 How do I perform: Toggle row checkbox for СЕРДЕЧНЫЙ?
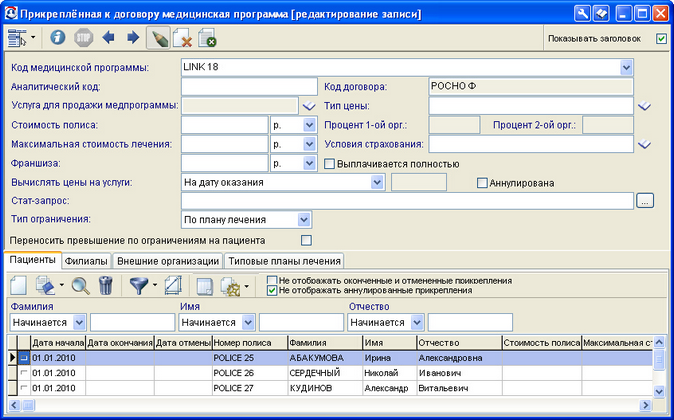pyautogui.click(x=24, y=373)
